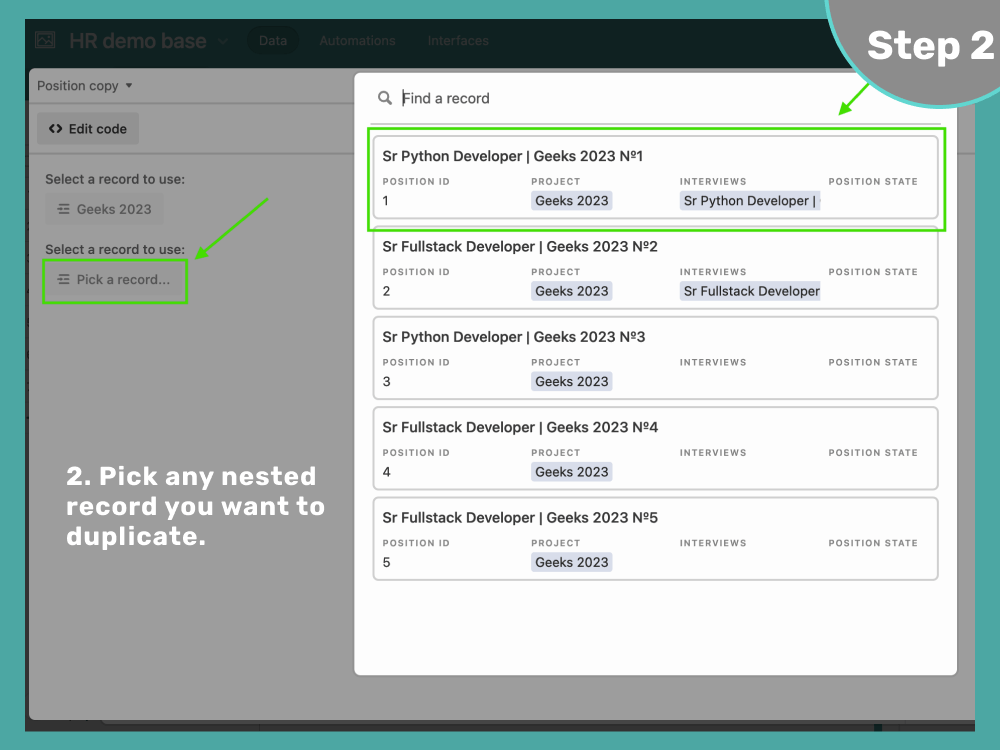Open the Geeks 2023 selected record button
The width and height of the screenshot is (1000, 750).
[x=105, y=209]
